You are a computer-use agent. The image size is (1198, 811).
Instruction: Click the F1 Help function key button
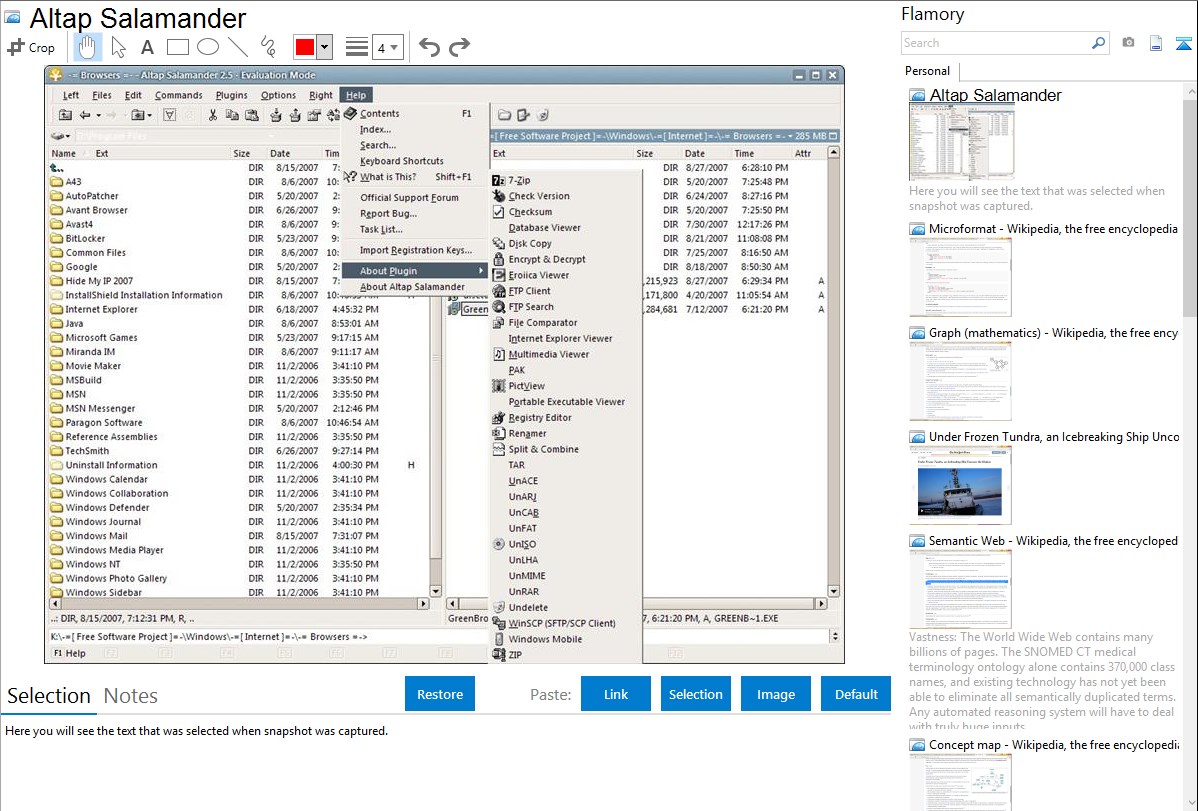(70, 654)
